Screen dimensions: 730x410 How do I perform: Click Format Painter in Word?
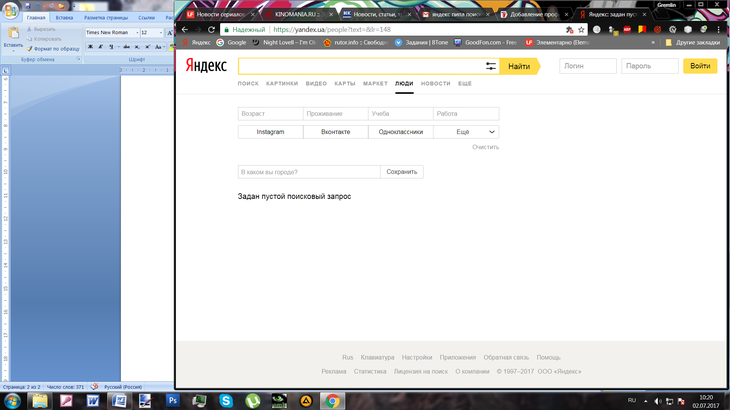click(53, 48)
